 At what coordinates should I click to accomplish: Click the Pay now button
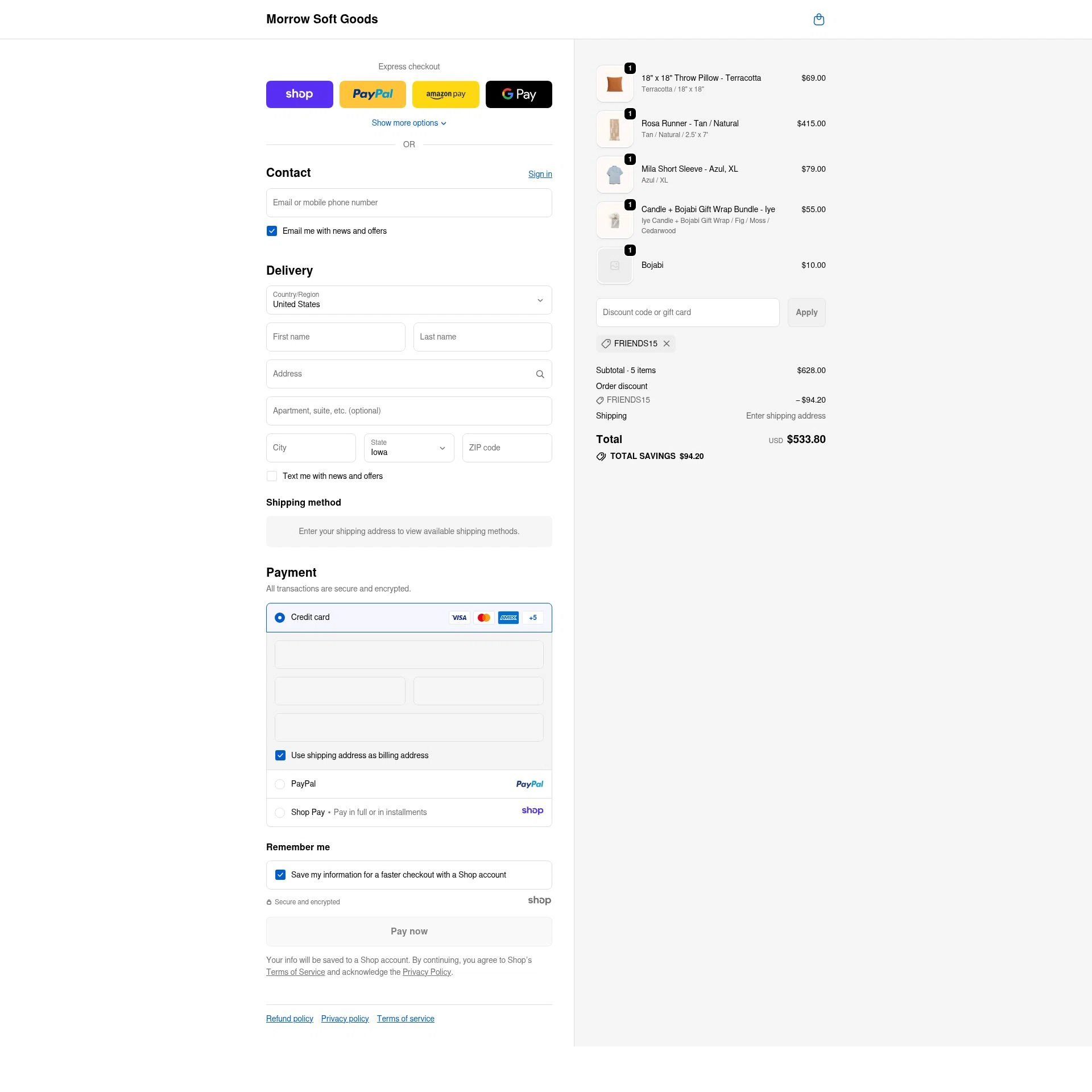pyautogui.click(x=409, y=931)
